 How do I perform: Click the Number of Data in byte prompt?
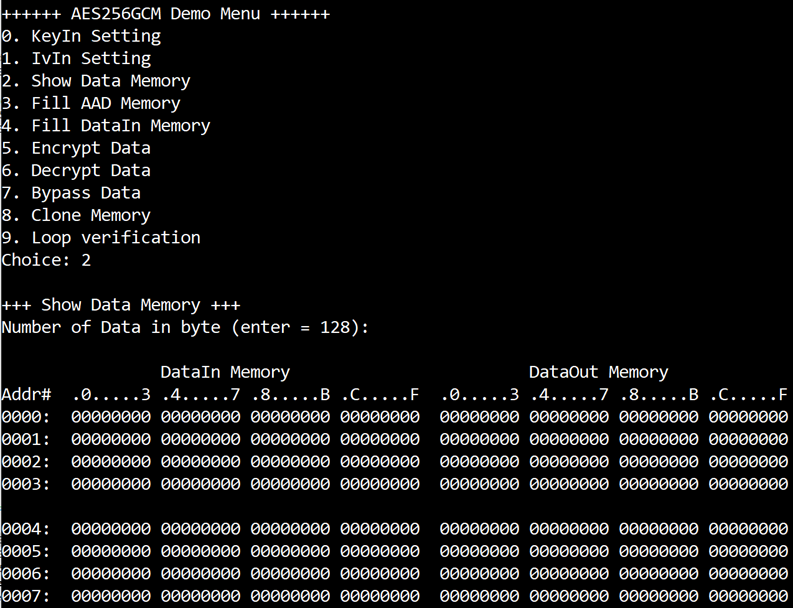point(185,327)
